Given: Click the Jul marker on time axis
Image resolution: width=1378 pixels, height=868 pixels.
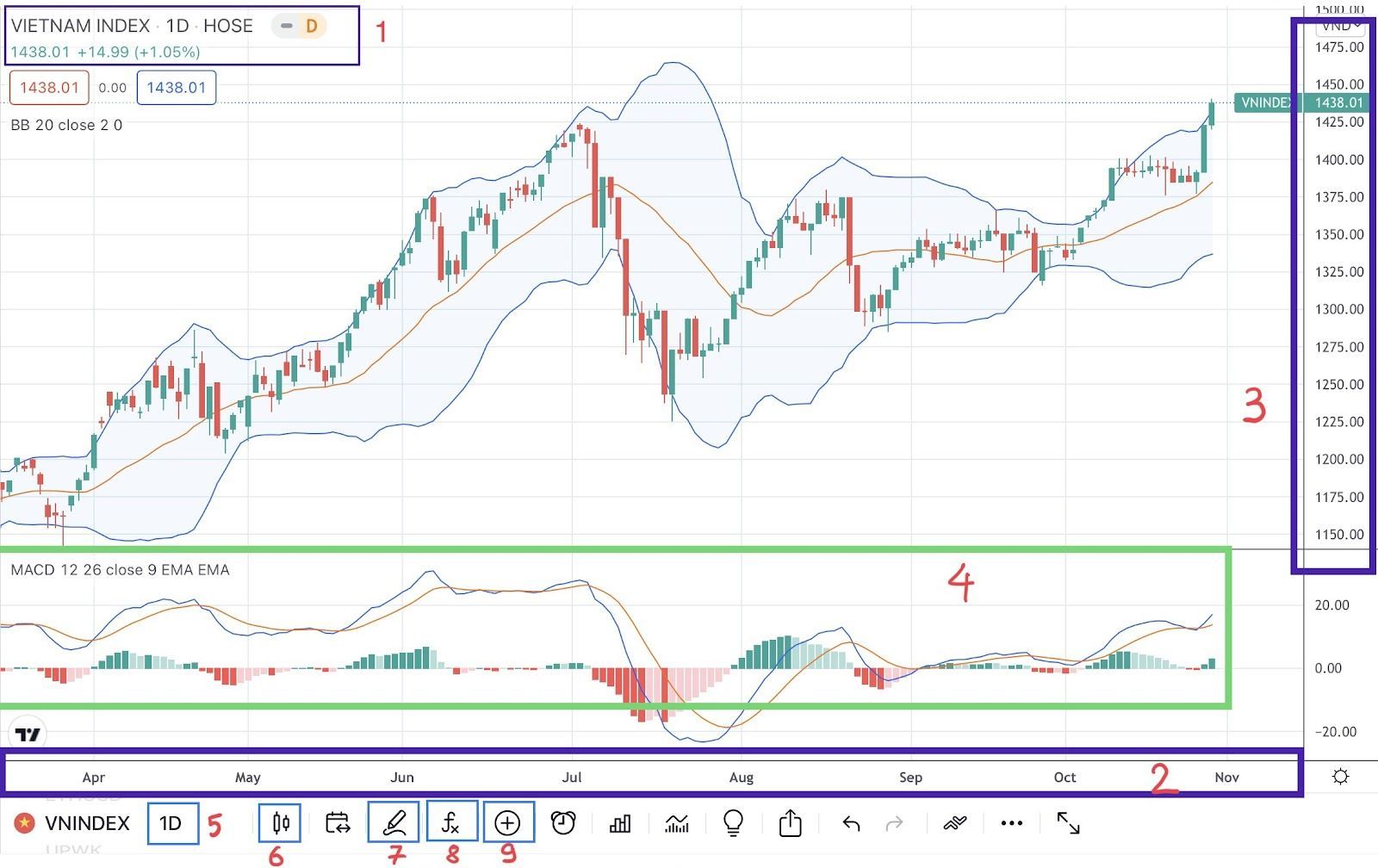Looking at the screenshot, I should point(572,777).
